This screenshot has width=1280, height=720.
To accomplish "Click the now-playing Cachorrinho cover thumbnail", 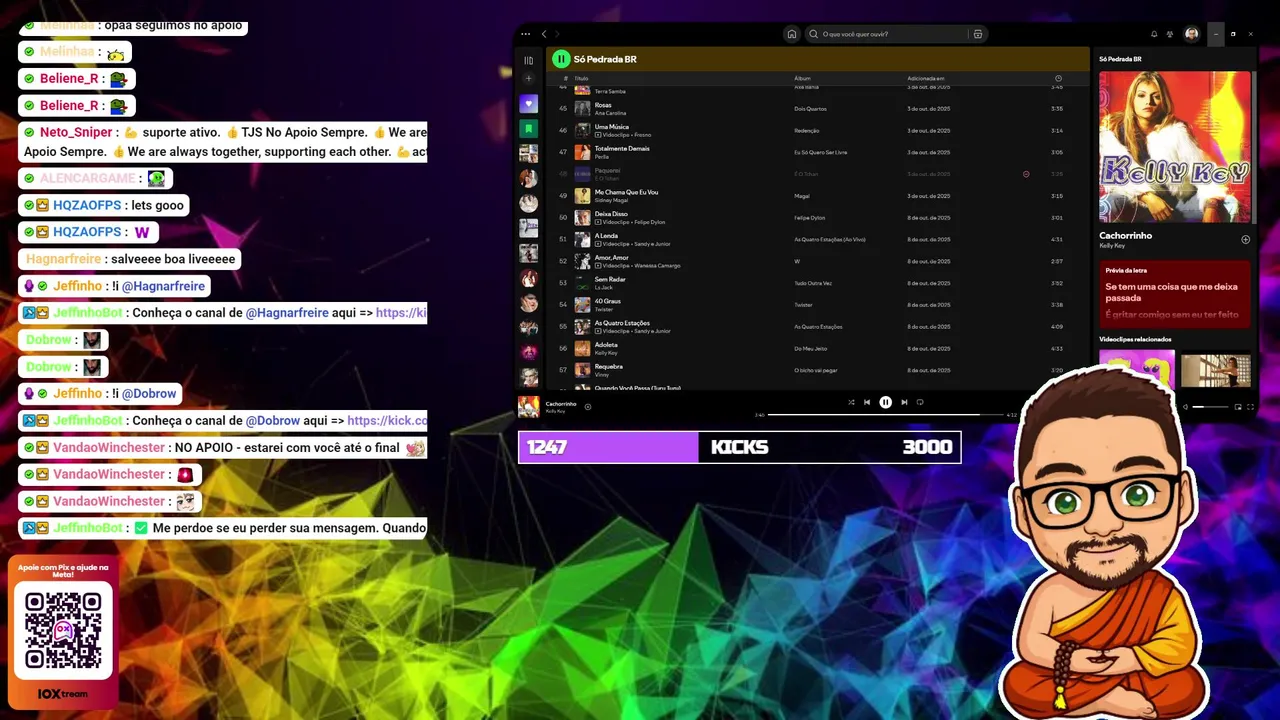I will 529,406.
